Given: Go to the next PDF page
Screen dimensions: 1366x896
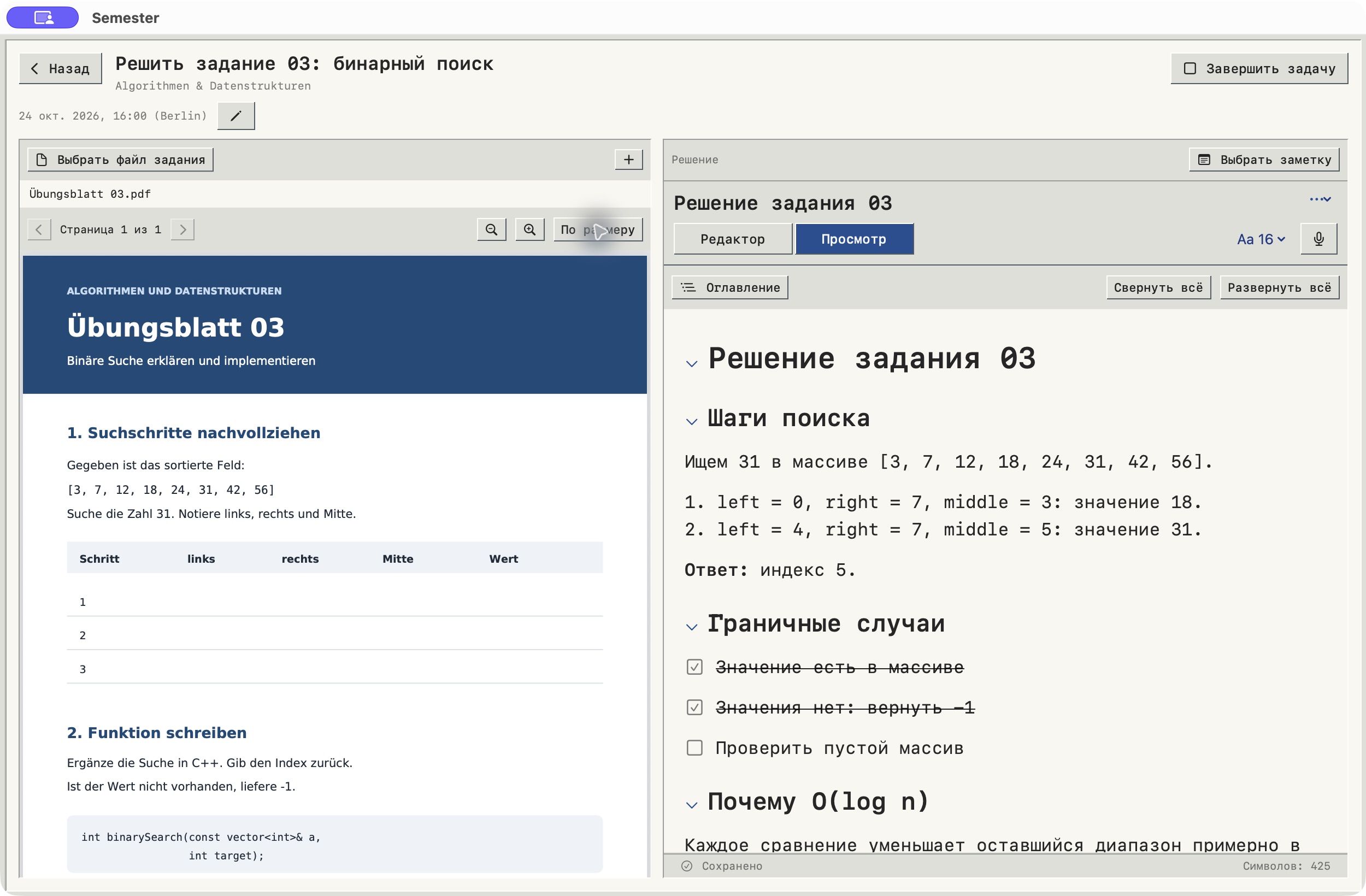Looking at the screenshot, I should click(x=182, y=229).
